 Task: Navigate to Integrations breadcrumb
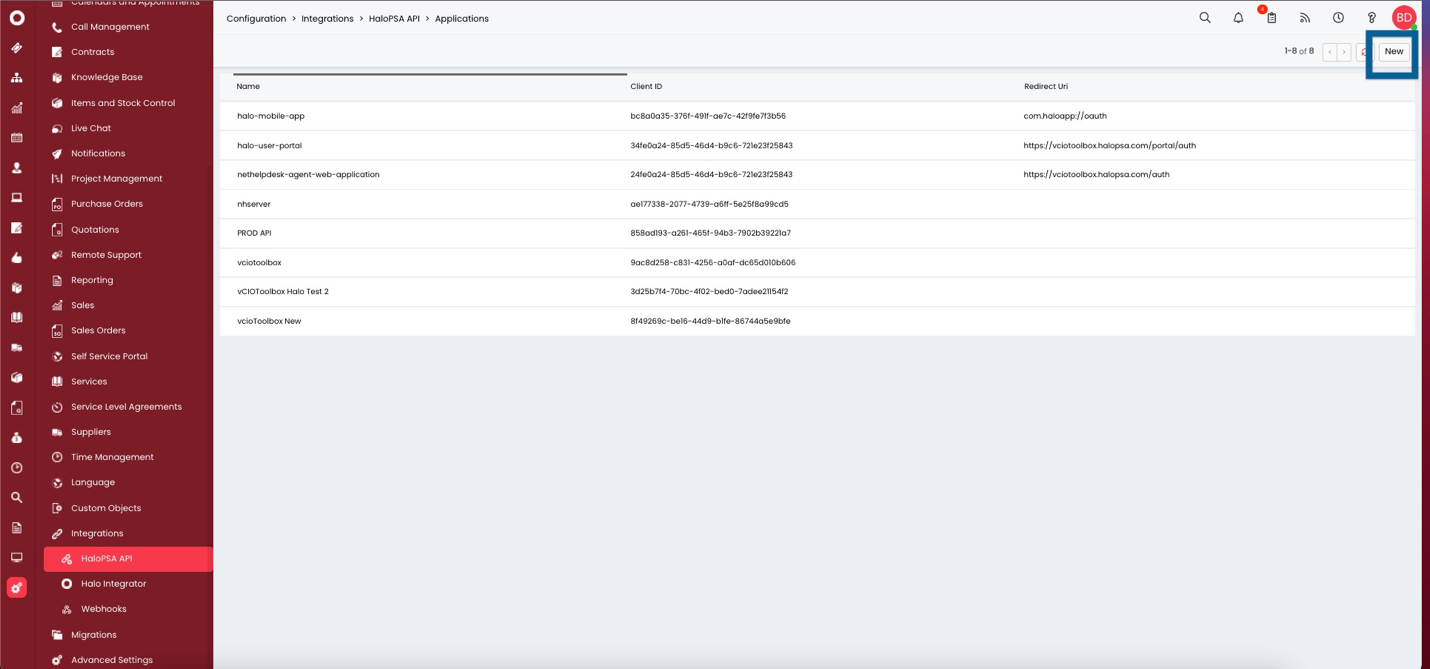(327, 19)
